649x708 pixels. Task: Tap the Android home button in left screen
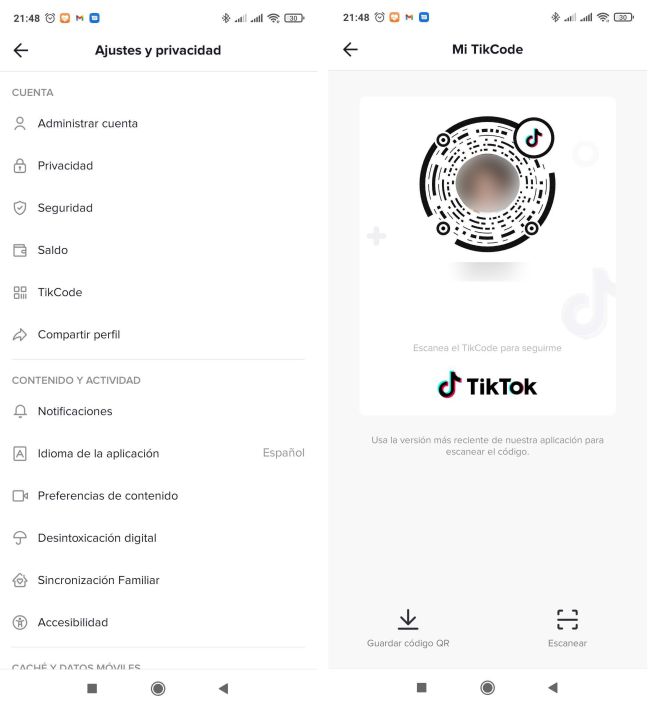click(x=158, y=689)
